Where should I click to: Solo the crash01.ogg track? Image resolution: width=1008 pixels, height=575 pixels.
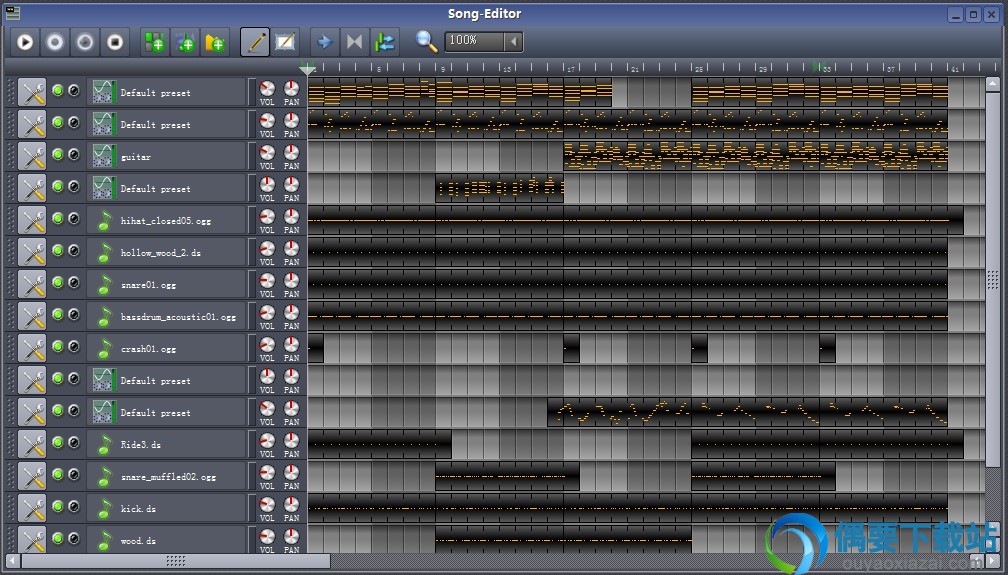click(74, 347)
